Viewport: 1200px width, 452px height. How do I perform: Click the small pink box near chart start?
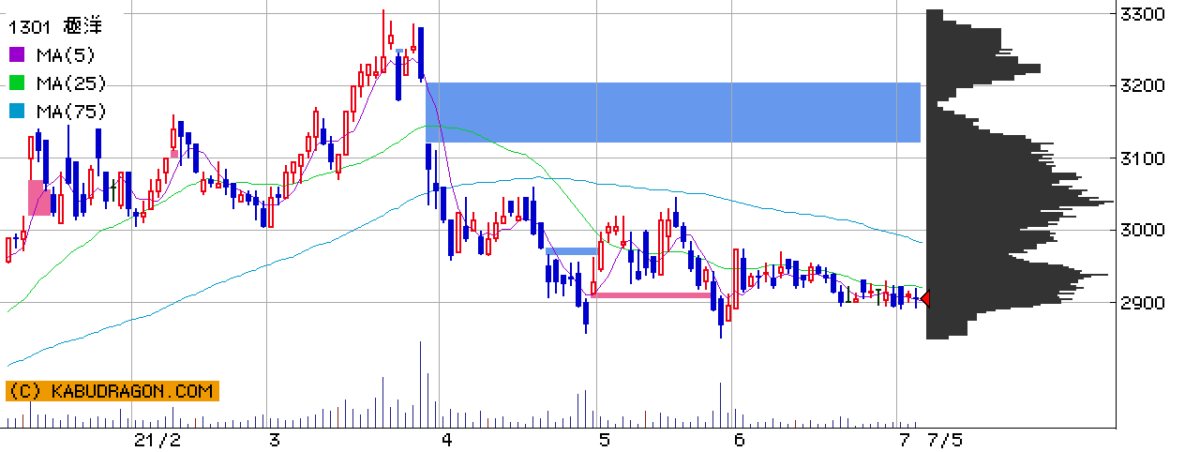pyautogui.click(x=40, y=198)
